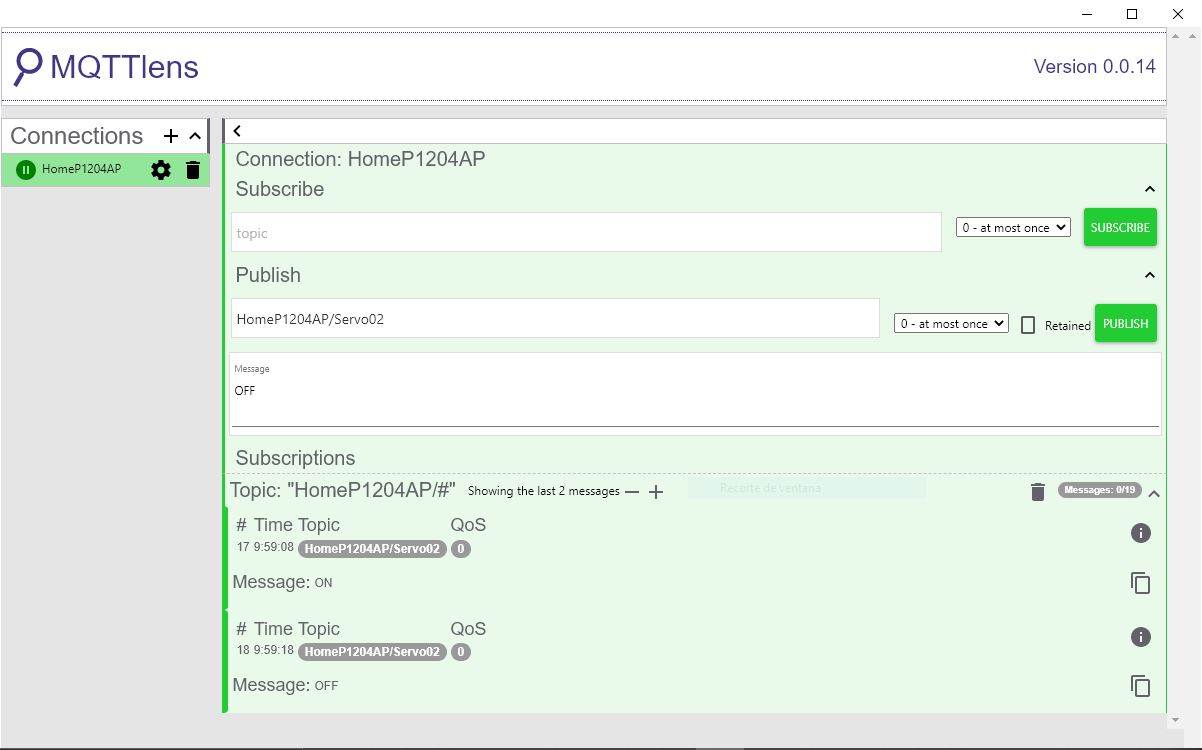Close the MQTTlens window
The image size is (1202, 750).
click(x=1178, y=14)
